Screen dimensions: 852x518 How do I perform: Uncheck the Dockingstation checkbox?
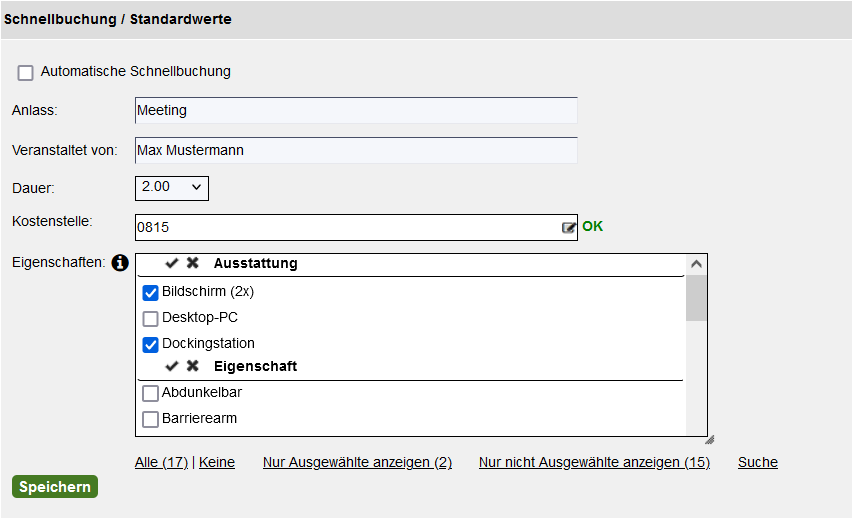pyautogui.click(x=151, y=345)
